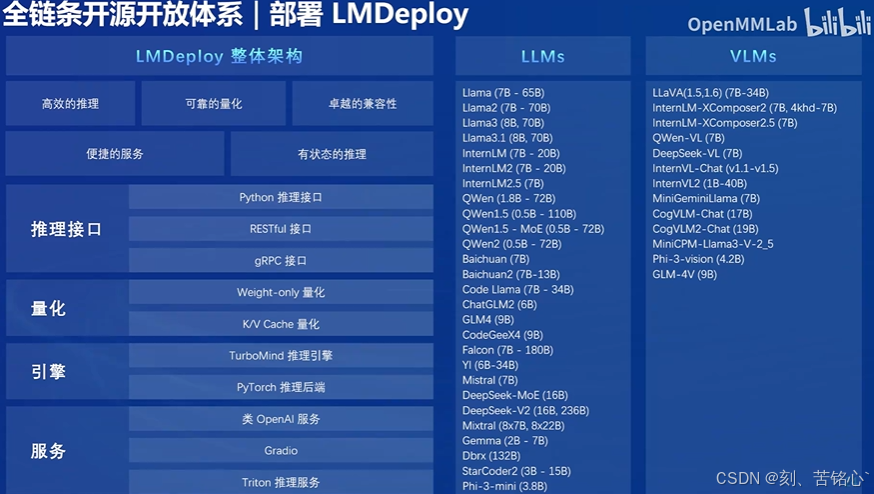
Task: Click the 推理接口 category label
Action: pos(66,229)
